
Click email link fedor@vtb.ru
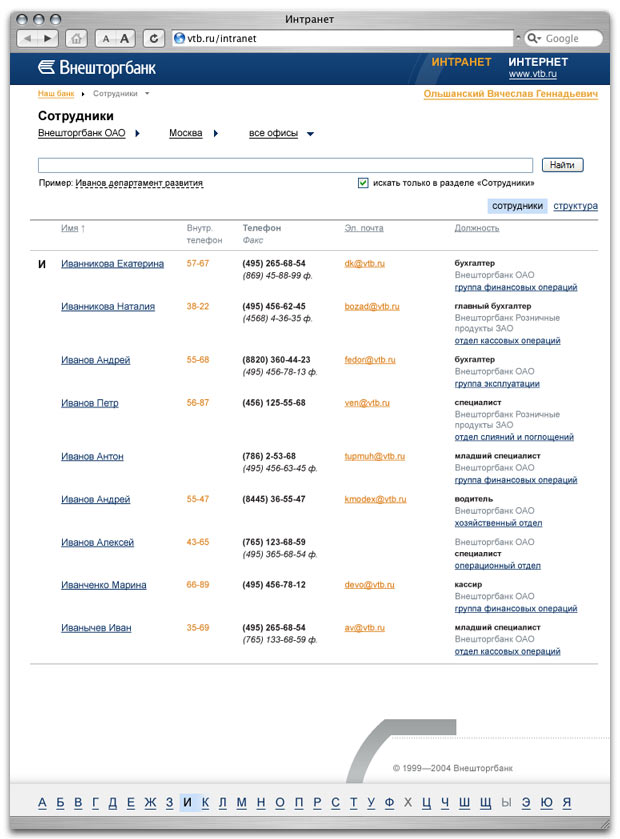coord(370,360)
